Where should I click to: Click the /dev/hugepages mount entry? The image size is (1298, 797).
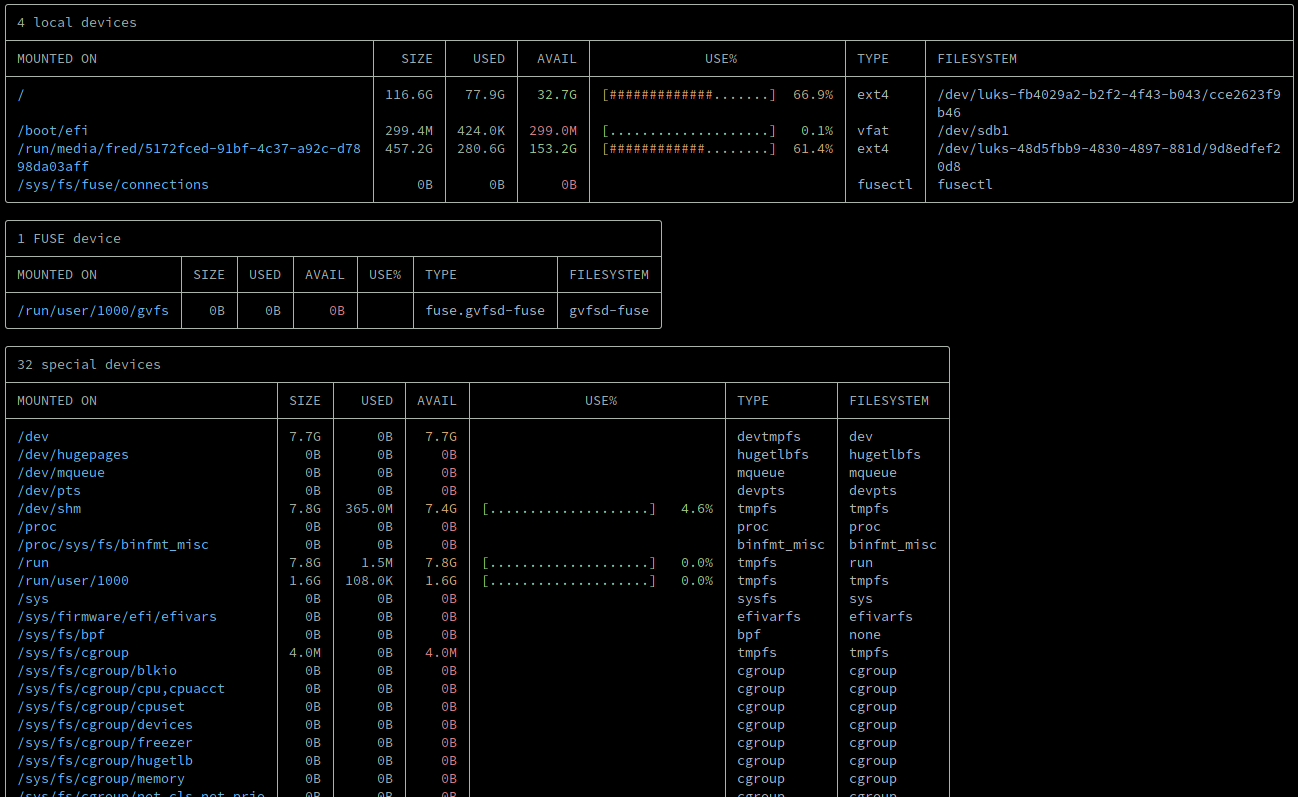click(73, 454)
